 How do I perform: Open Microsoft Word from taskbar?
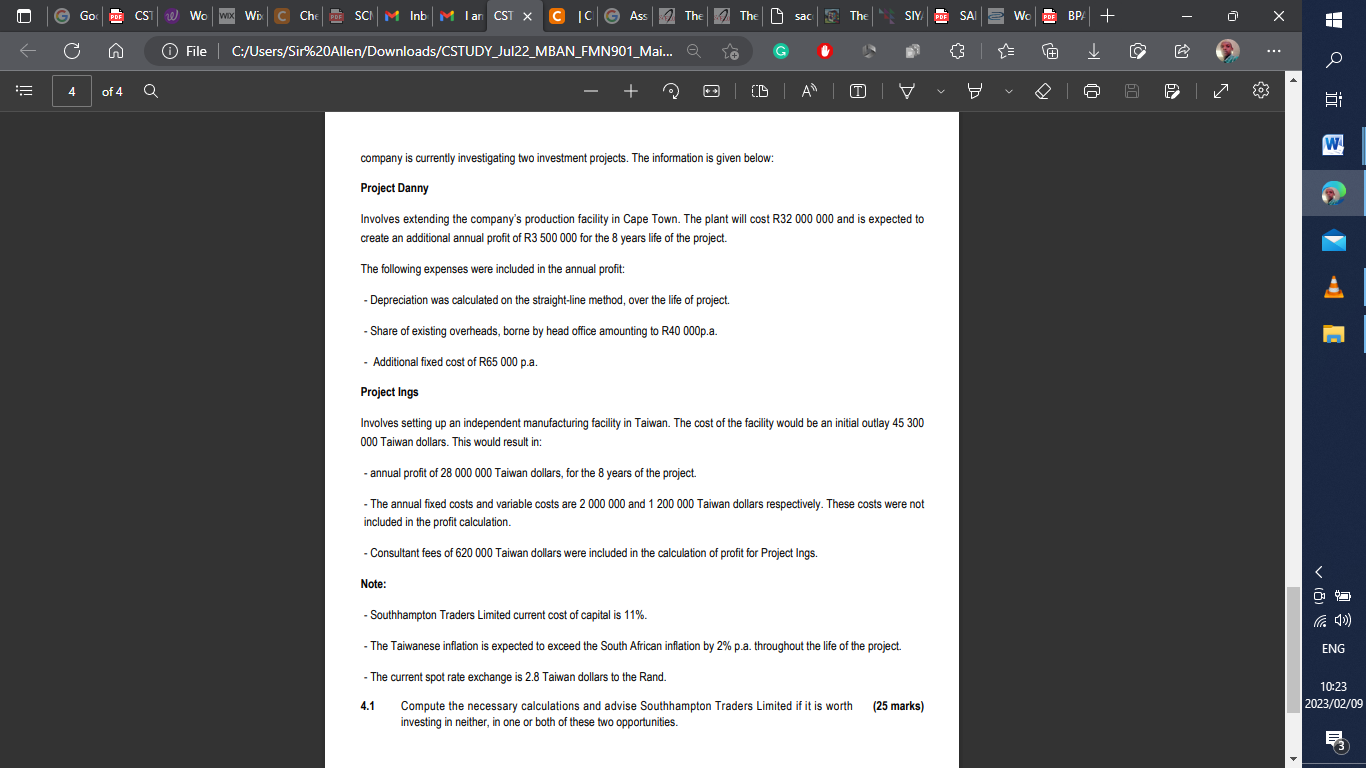1333,146
